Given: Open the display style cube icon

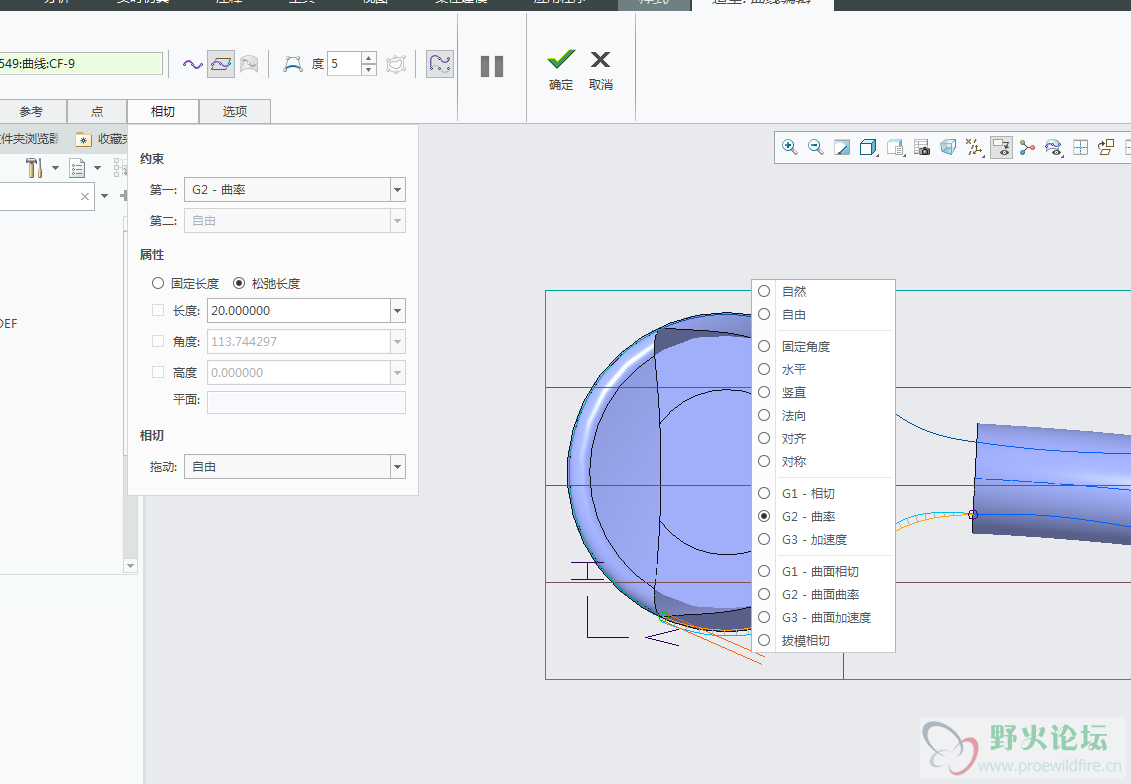Looking at the screenshot, I should click(868, 147).
